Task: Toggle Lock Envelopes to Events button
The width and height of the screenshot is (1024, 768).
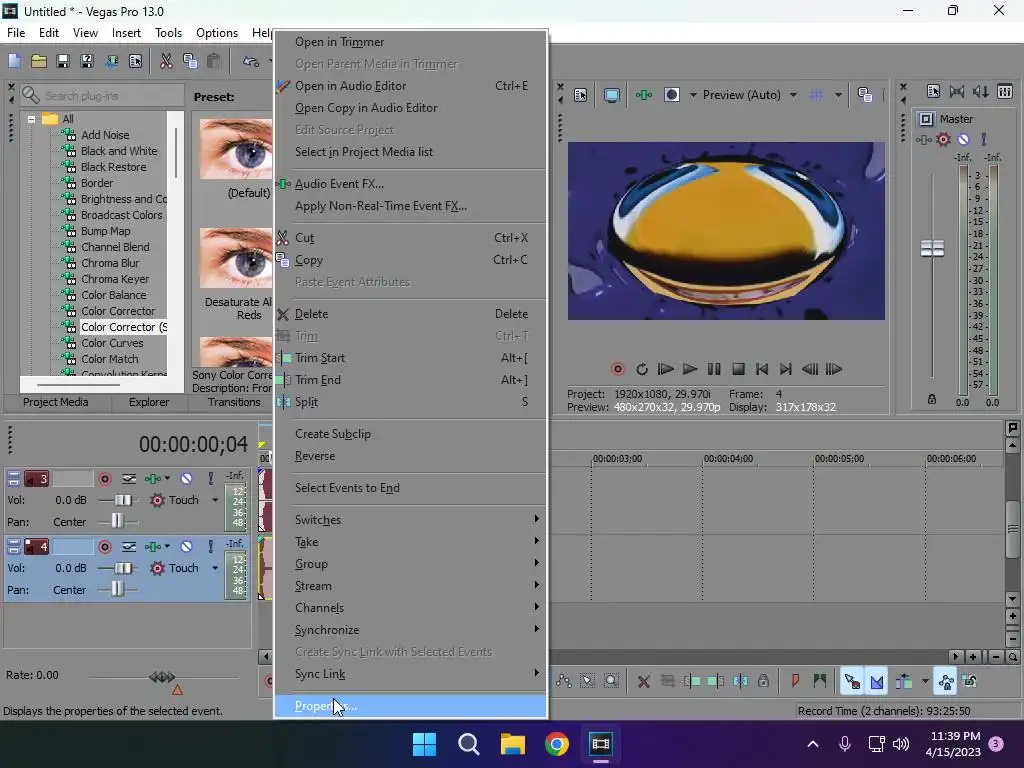Action: [946, 681]
